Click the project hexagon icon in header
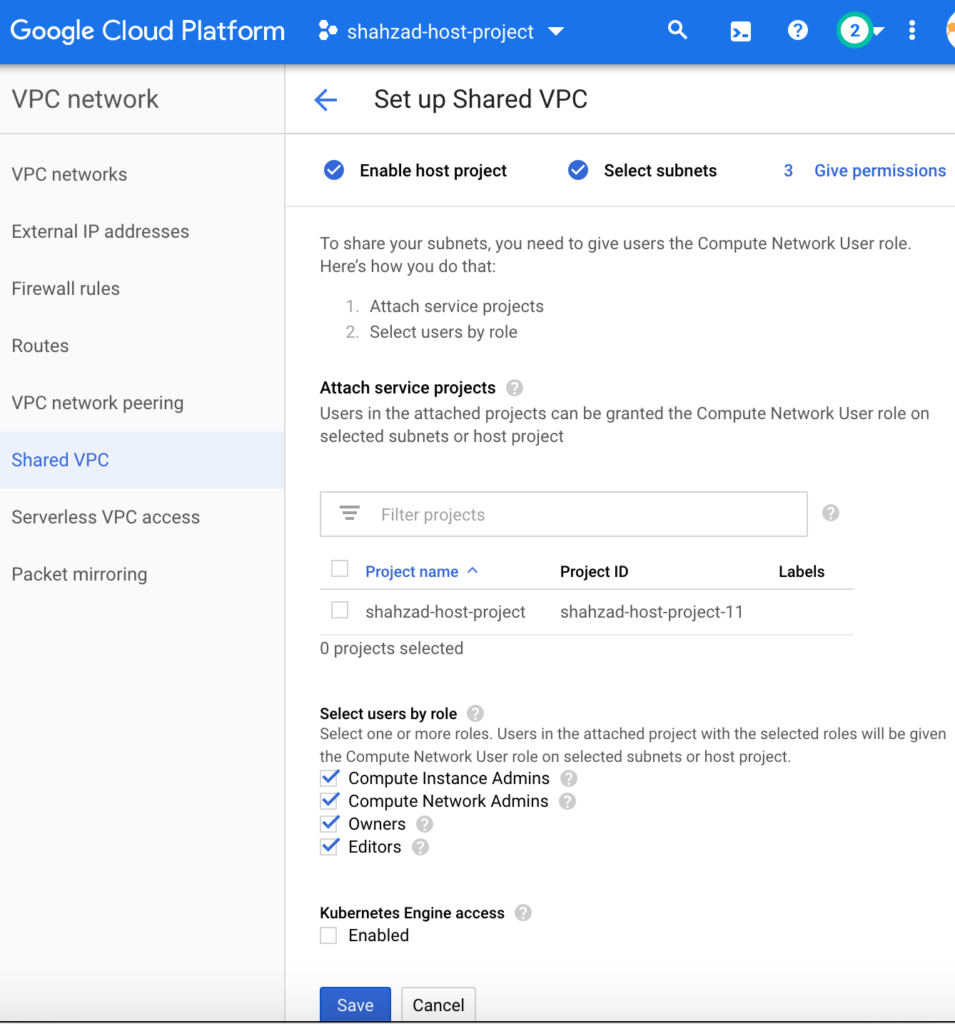Screen dimensions: 955x1024 (x=327, y=31)
